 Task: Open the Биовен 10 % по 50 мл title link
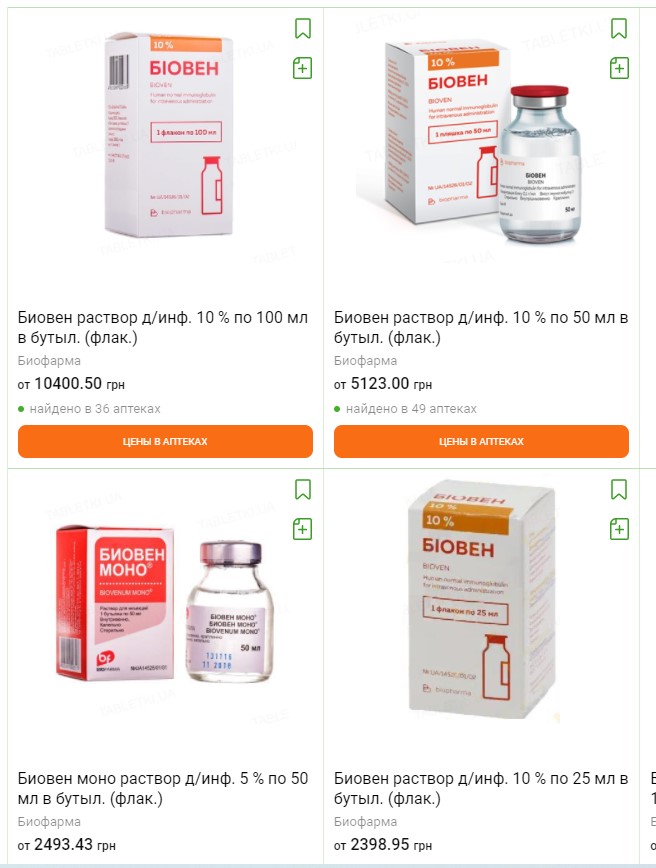[x=481, y=327]
